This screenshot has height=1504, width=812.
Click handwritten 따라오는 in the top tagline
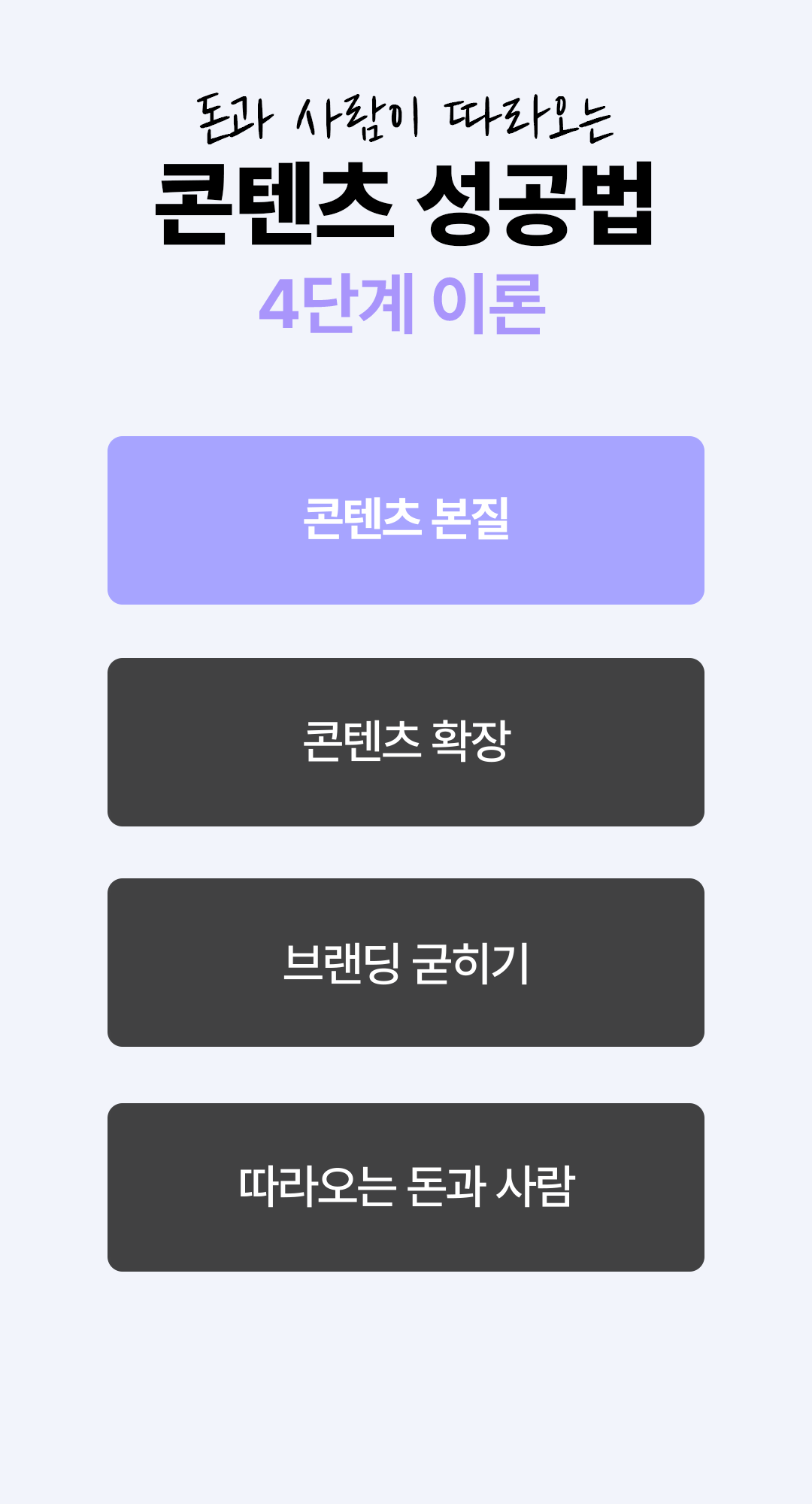pos(529,119)
